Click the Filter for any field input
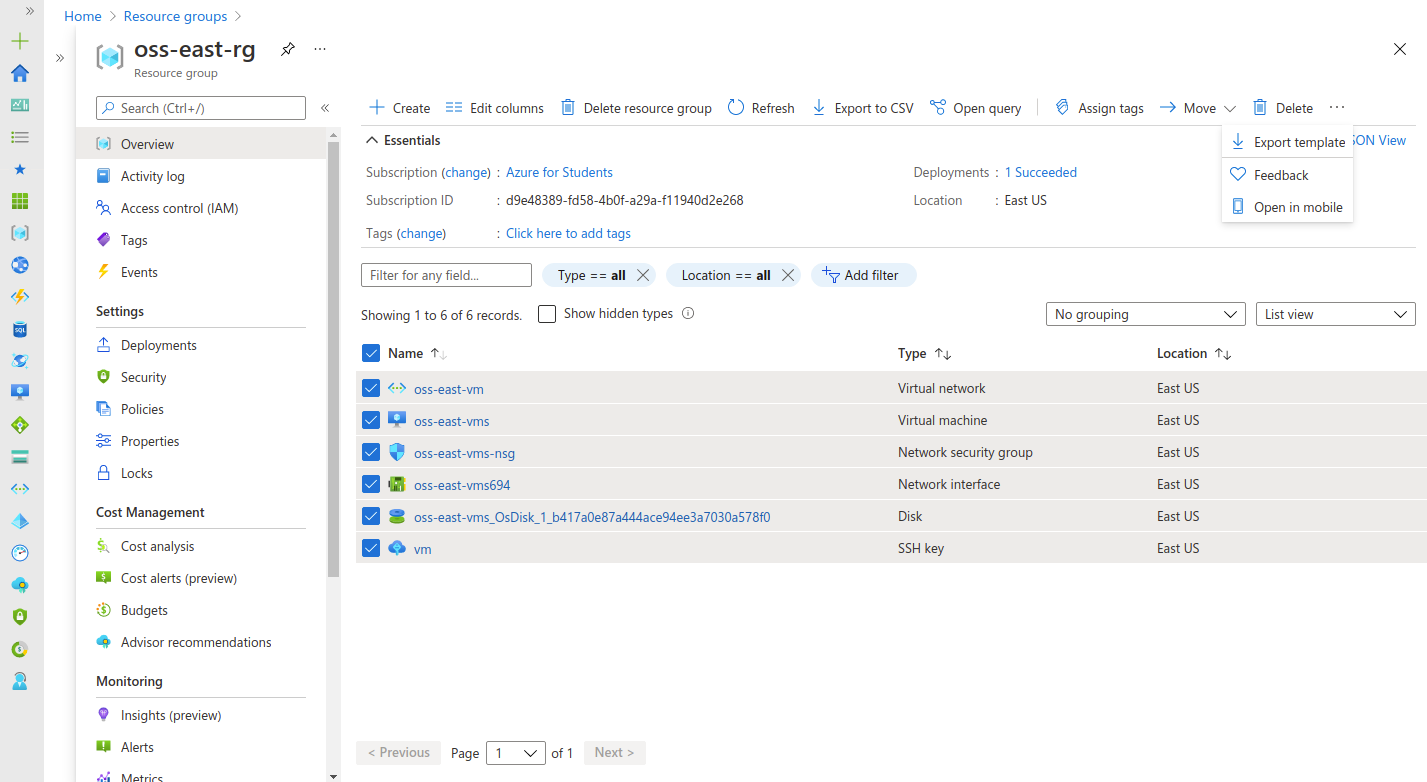 tap(446, 275)
